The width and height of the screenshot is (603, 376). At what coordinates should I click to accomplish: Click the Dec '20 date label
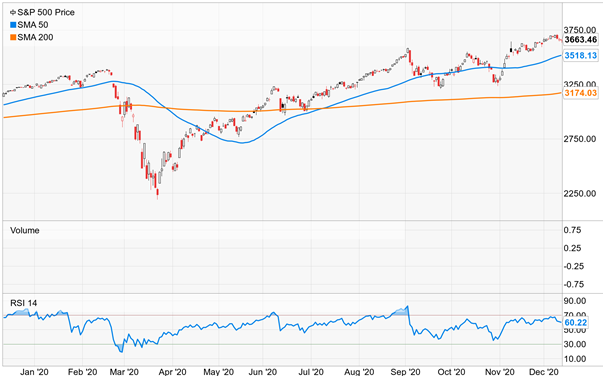[544, 372]
